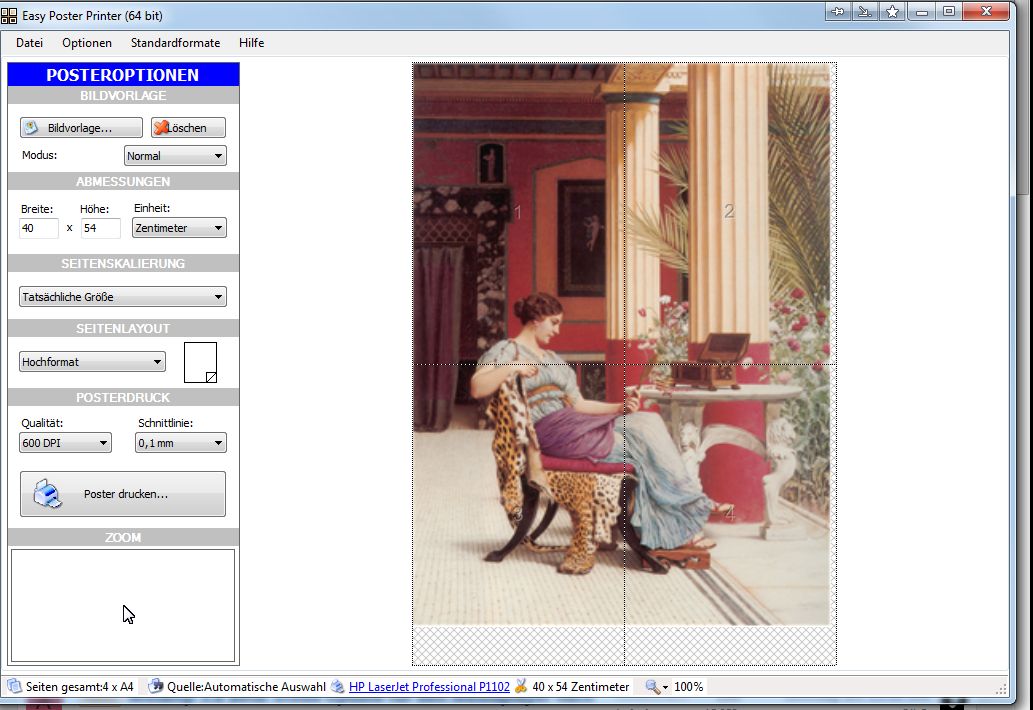Click the Easy Poster Printer app icon
This screenshot has width=1033, height=710.
tap(9, 15)
